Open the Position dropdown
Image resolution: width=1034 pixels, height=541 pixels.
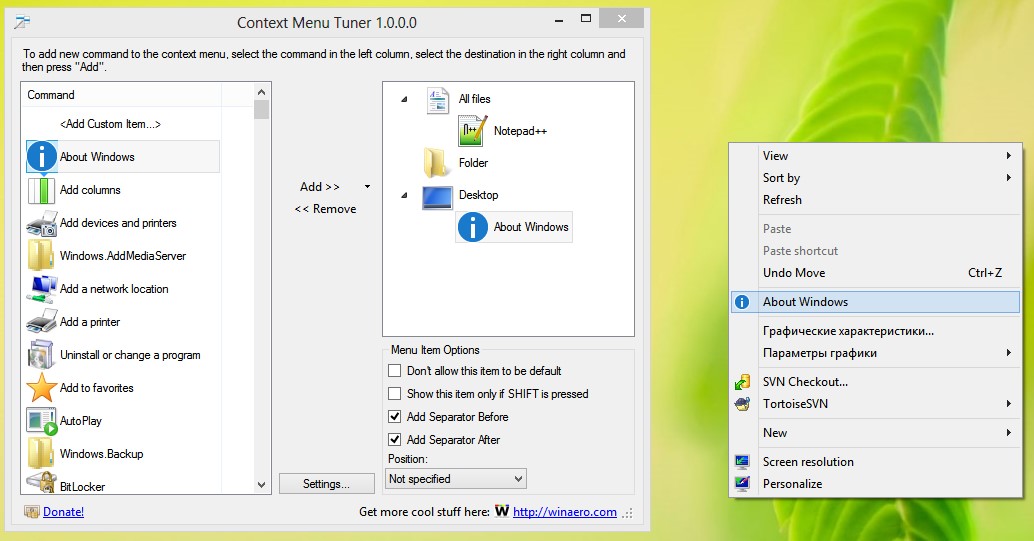click(x=456, y=479)
